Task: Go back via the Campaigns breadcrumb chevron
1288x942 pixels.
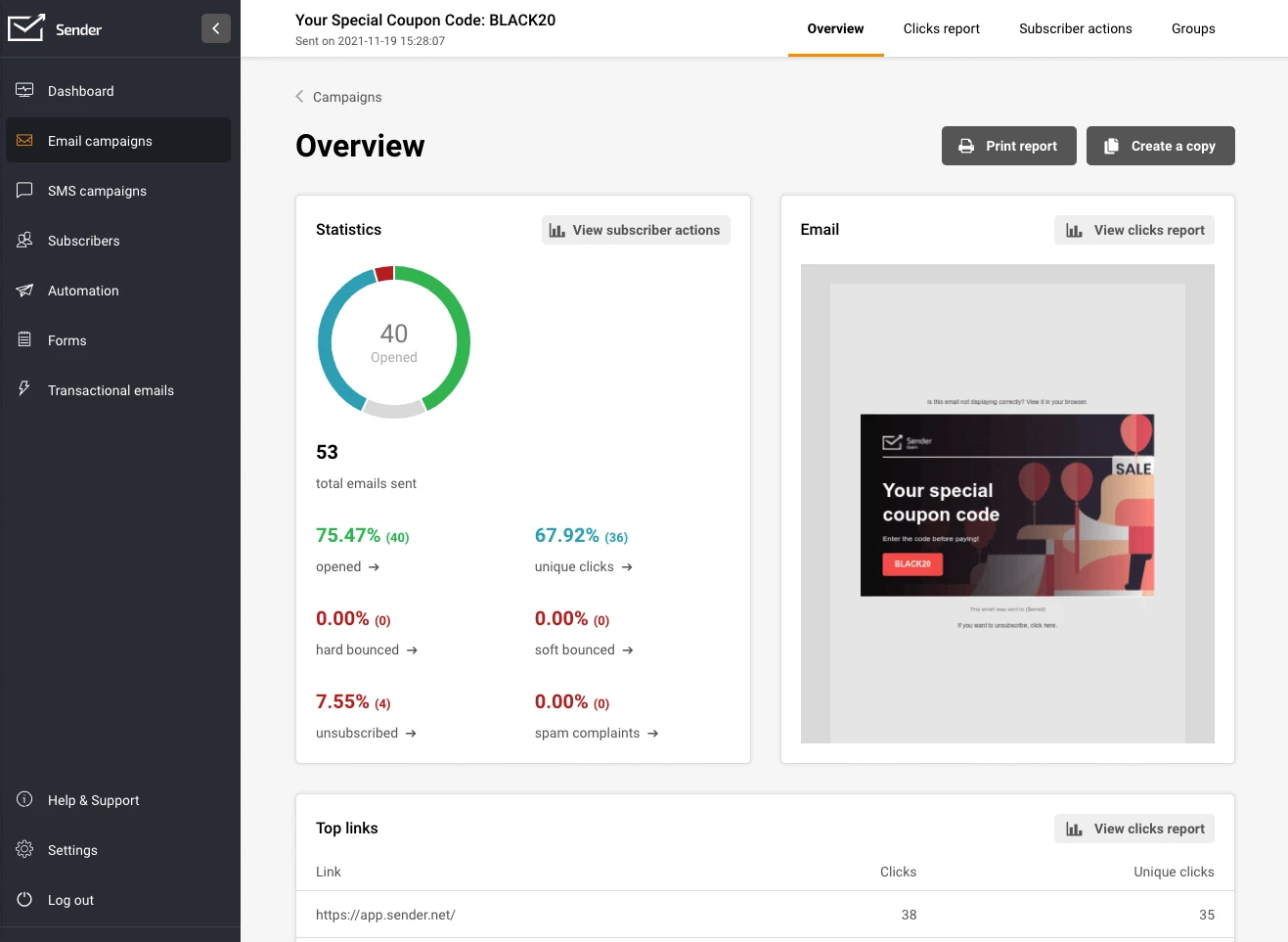Action: tap(299, 97)
